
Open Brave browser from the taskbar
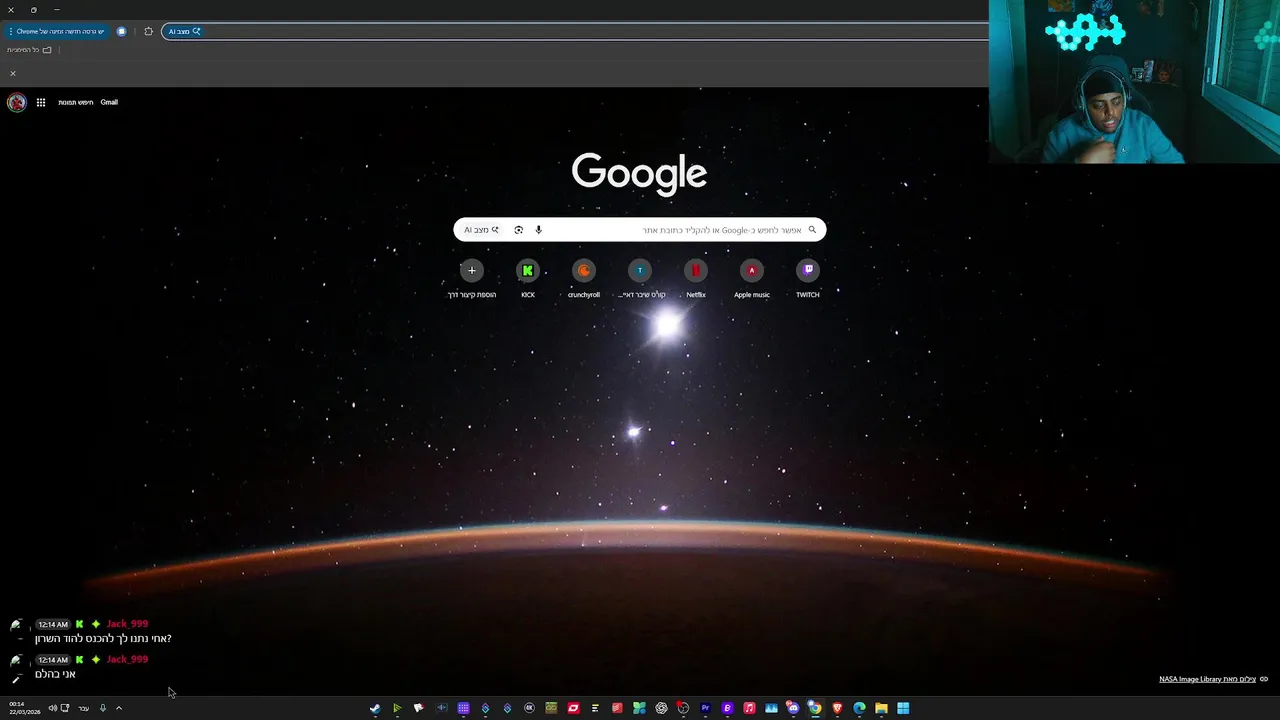click(837, 708)
